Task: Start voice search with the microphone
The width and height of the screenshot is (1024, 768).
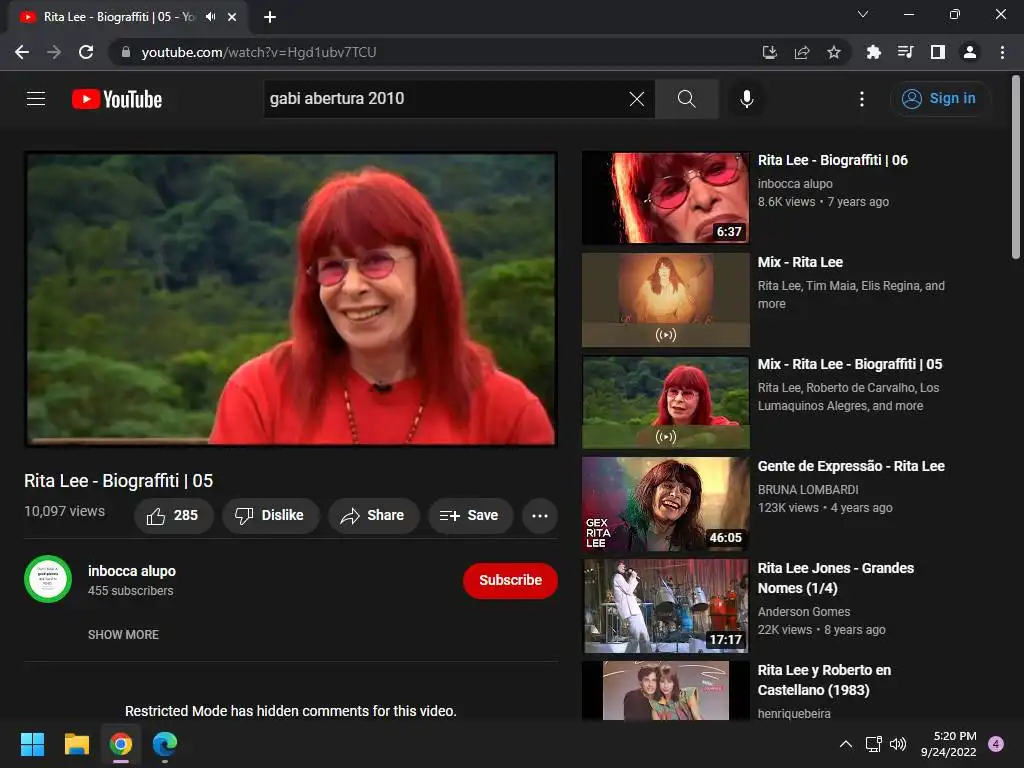Action: (746, 99)
